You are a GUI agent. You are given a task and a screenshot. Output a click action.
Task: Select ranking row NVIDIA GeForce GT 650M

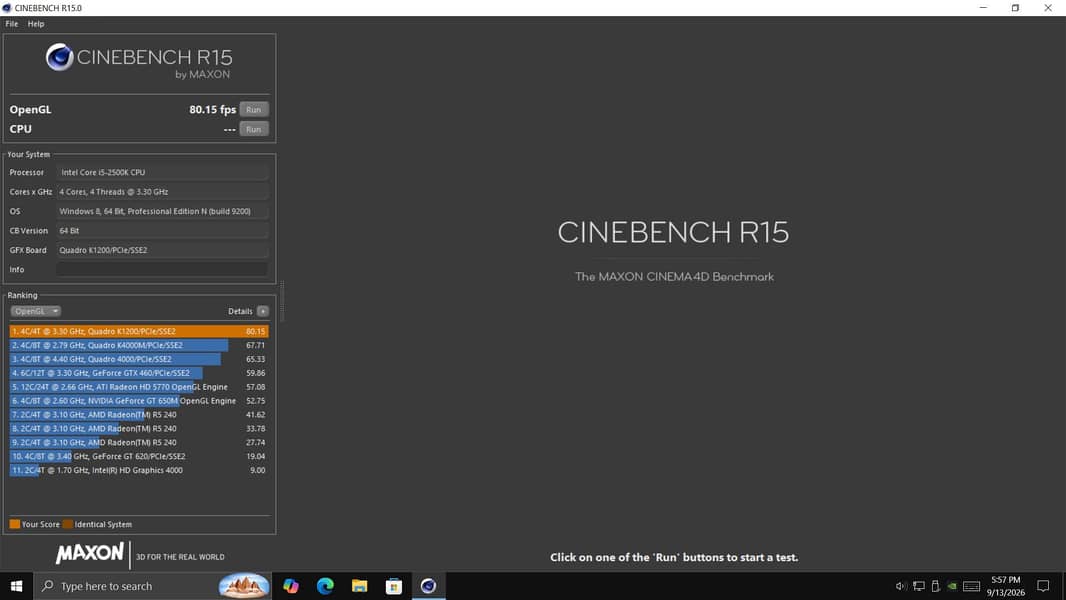coord(139,401)
